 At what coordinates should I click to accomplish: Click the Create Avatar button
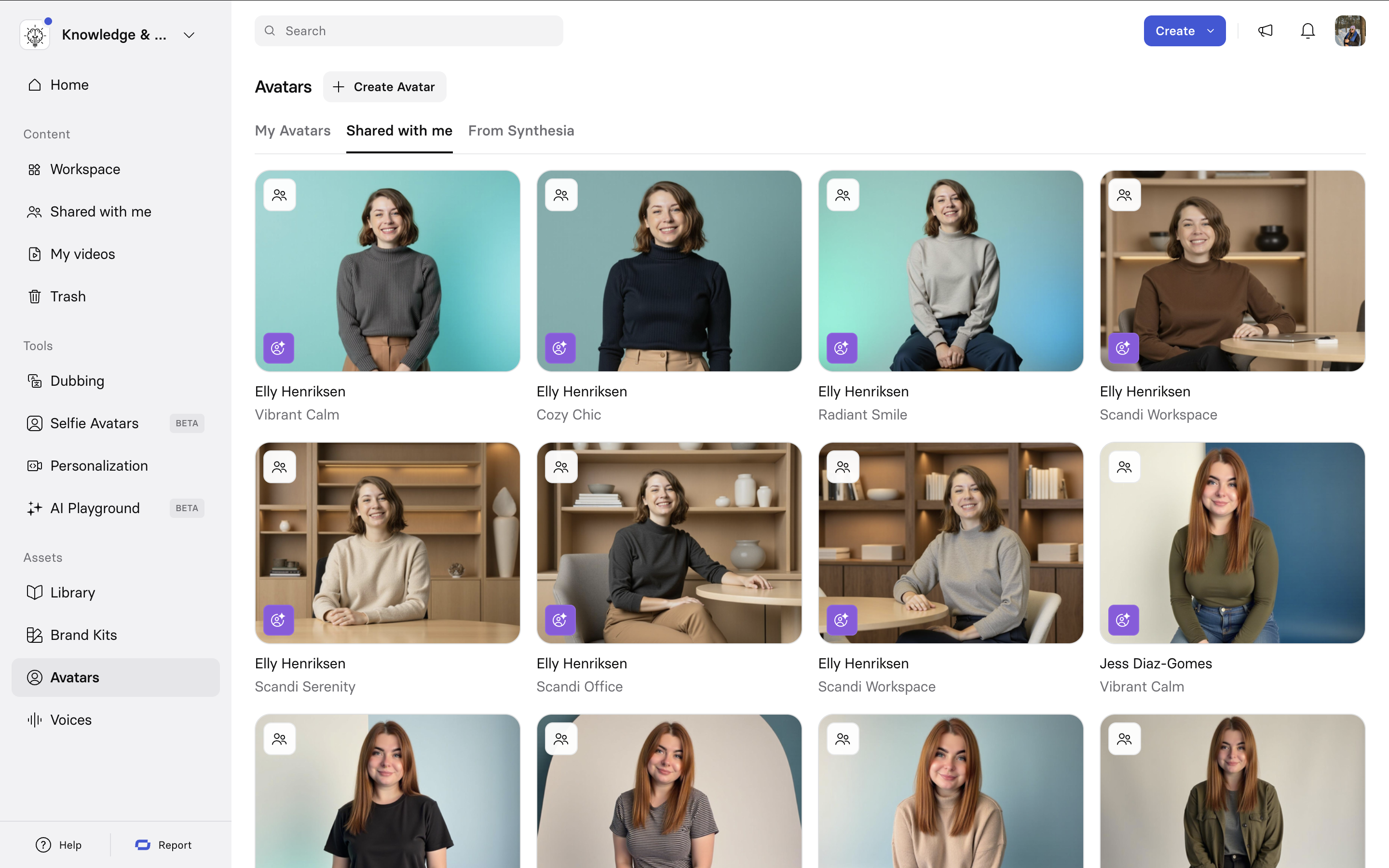(384, 87)
